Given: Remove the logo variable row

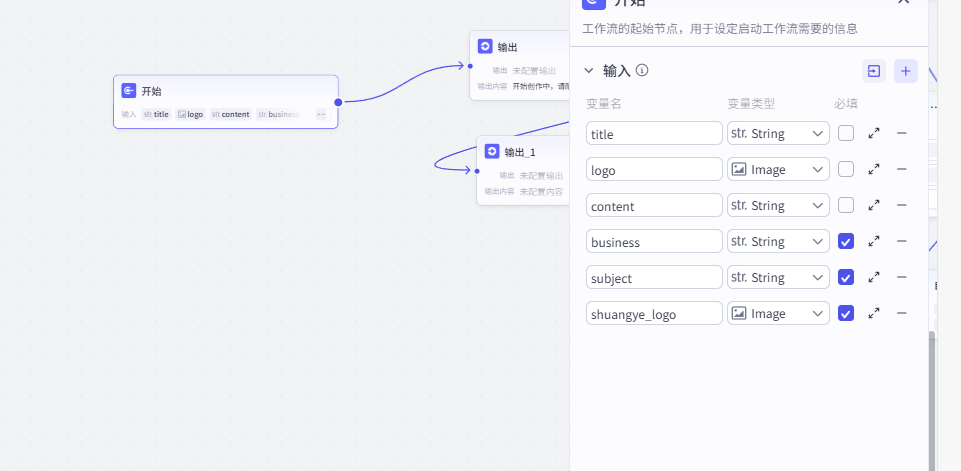Looking at the screenshot, I should [x=901, y=169].
